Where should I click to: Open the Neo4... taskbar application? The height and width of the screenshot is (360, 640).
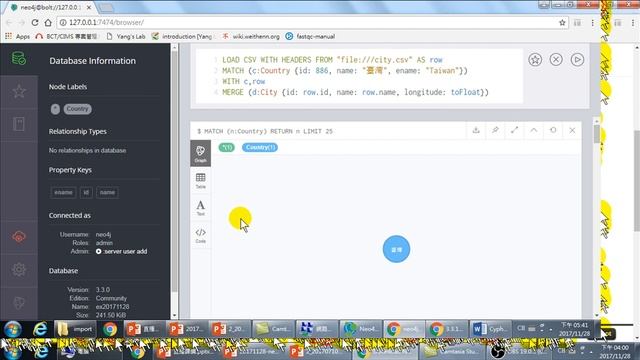(x=360, y=329)
